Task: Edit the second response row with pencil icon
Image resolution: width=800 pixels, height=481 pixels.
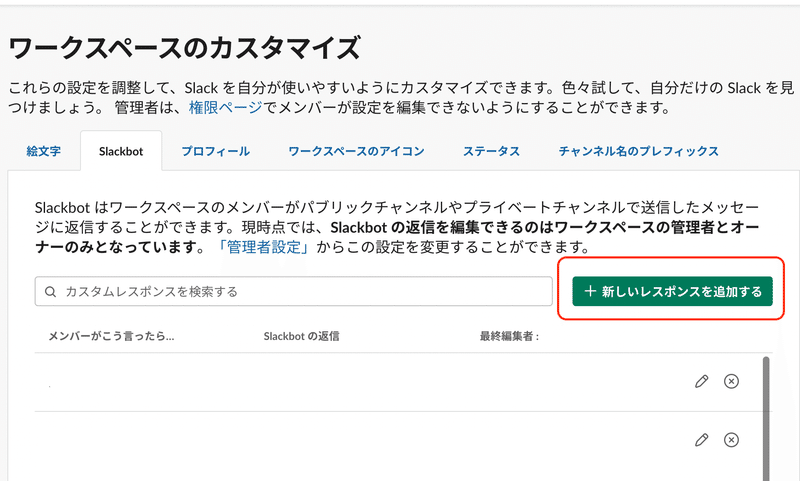Action: [x=702, y=440]
